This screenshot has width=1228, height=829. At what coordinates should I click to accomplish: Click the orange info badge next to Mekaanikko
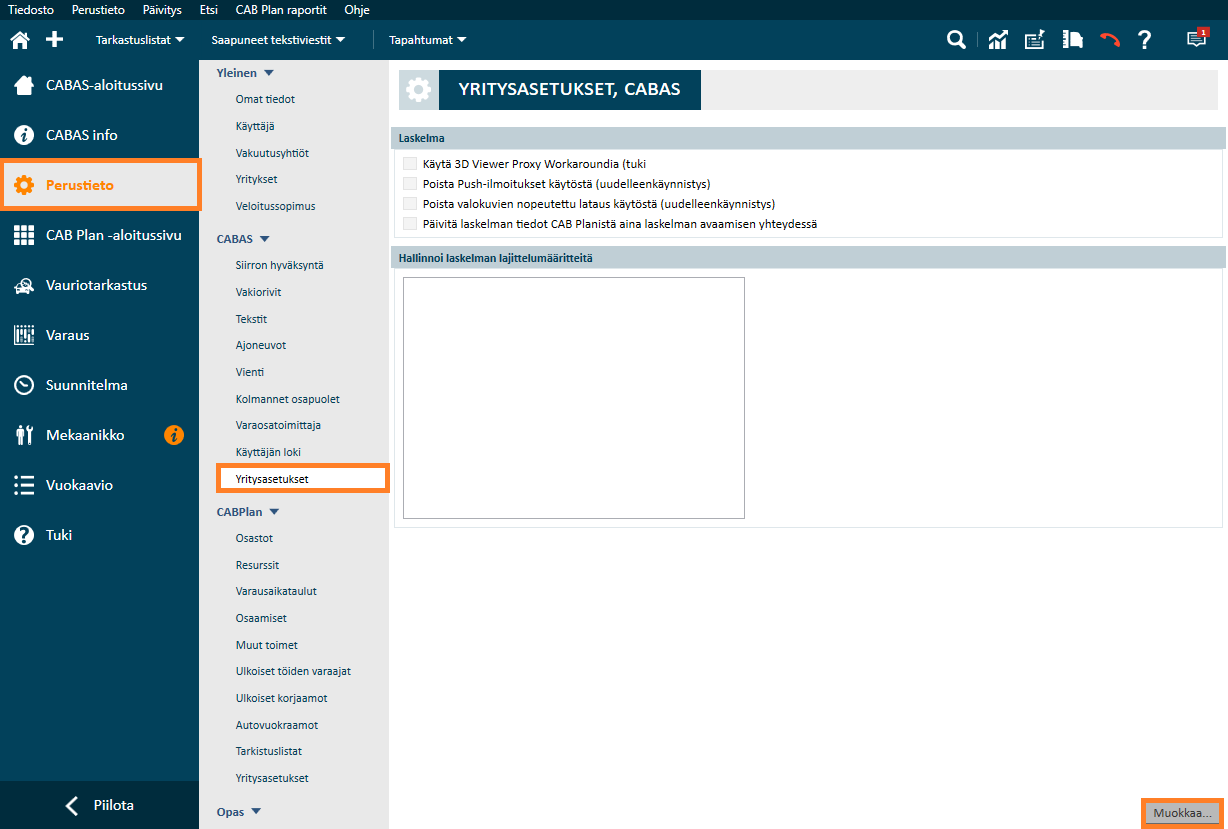point(174,435)
